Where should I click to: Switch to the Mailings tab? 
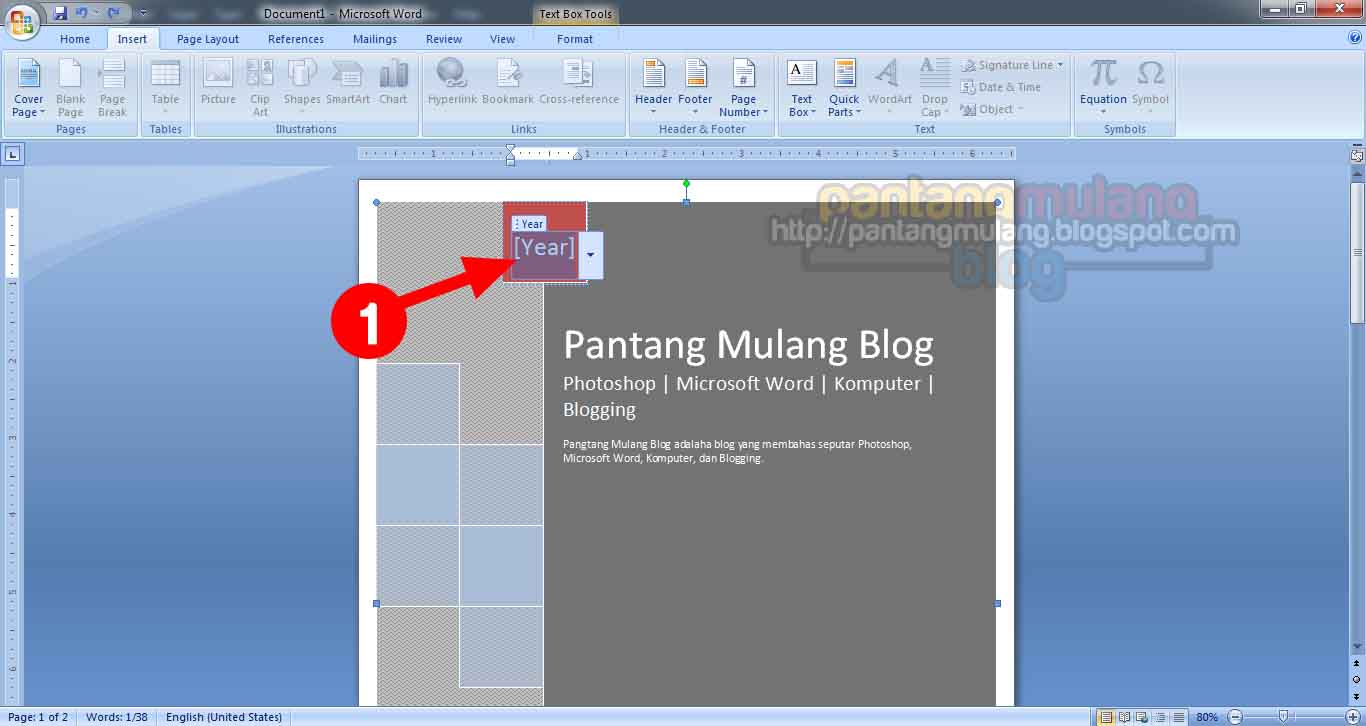375,39
